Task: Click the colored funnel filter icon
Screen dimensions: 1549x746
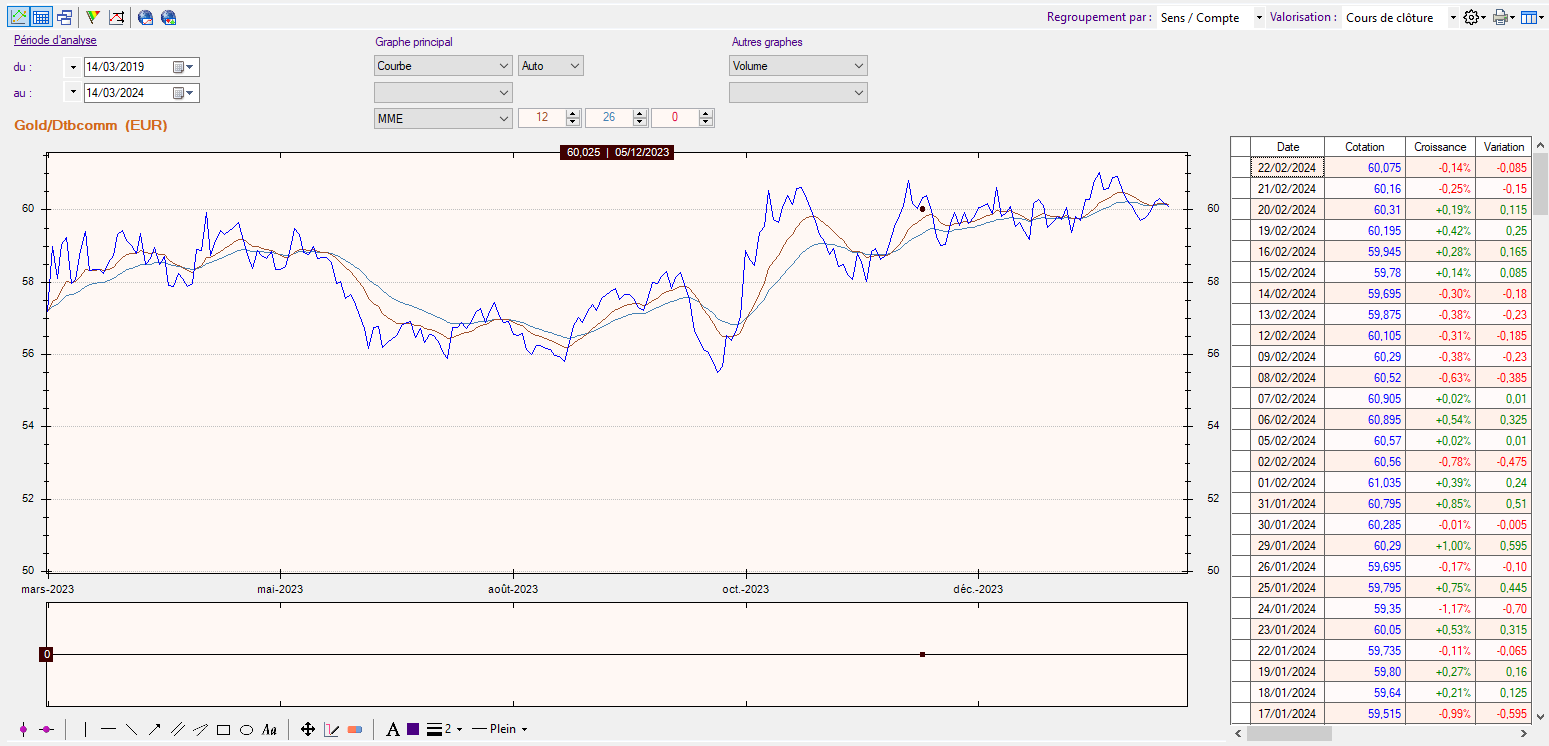Action: tap(92, 17)
